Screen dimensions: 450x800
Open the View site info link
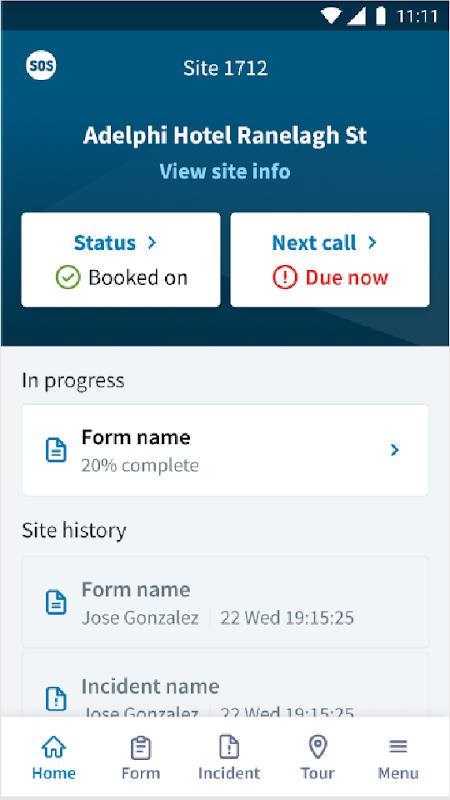(225, 171)
